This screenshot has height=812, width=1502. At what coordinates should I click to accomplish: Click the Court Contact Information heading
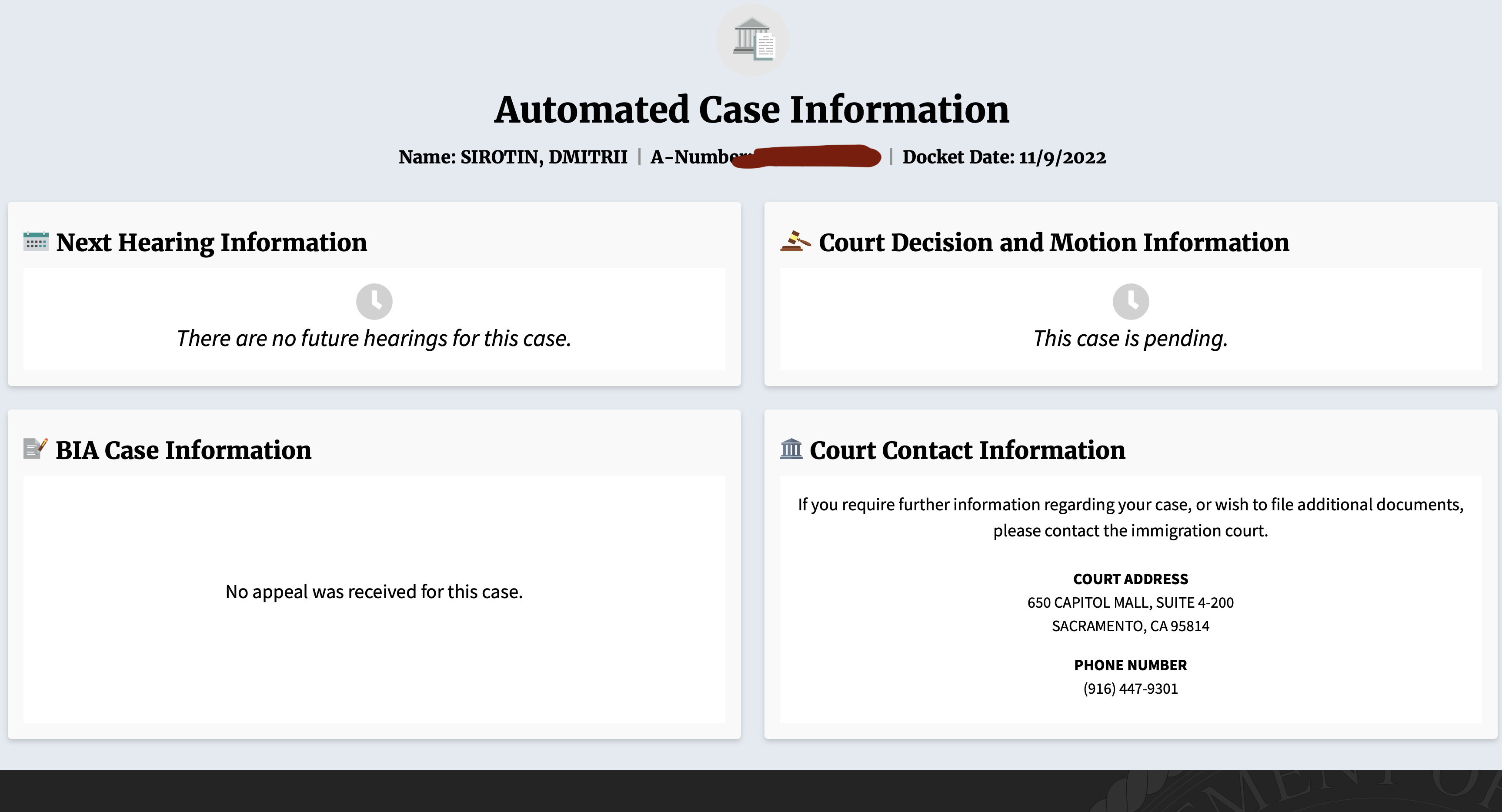coord(968,450)
